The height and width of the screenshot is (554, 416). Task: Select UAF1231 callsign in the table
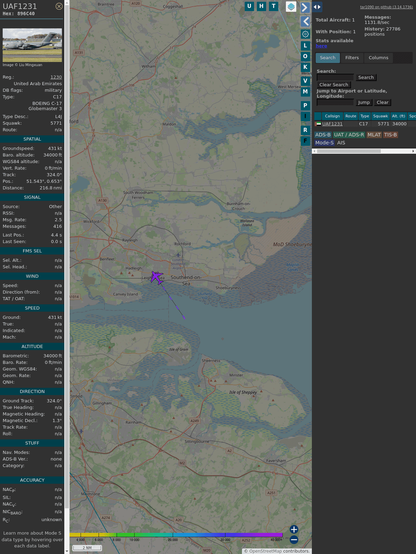click(x=332, y=124)
